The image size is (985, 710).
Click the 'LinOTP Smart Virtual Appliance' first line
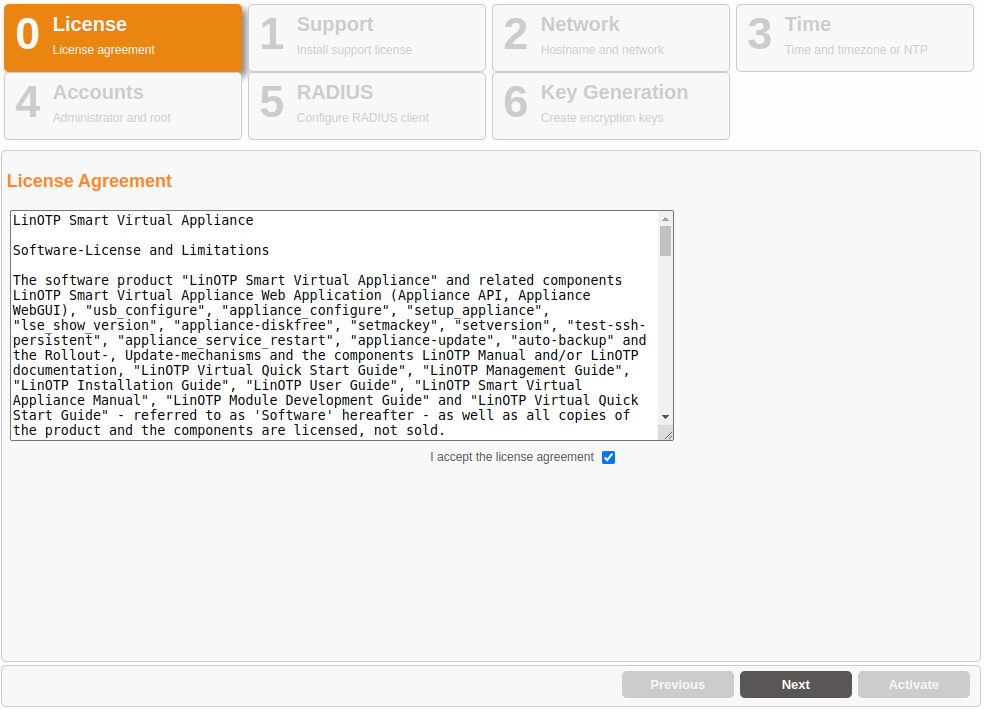point(133,220)
